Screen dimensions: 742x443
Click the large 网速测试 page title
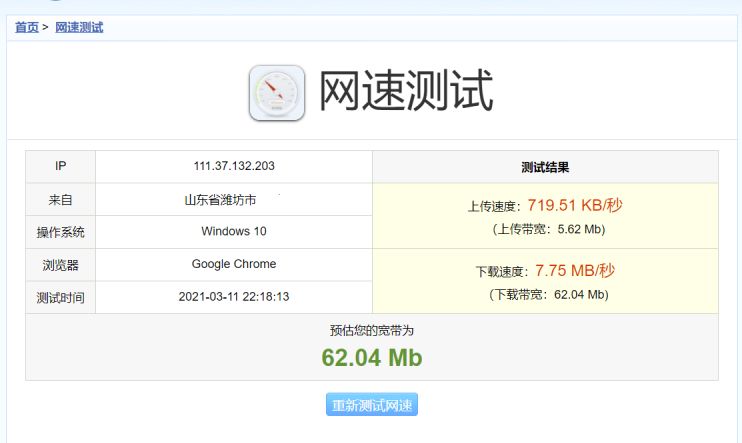[406, 90]
